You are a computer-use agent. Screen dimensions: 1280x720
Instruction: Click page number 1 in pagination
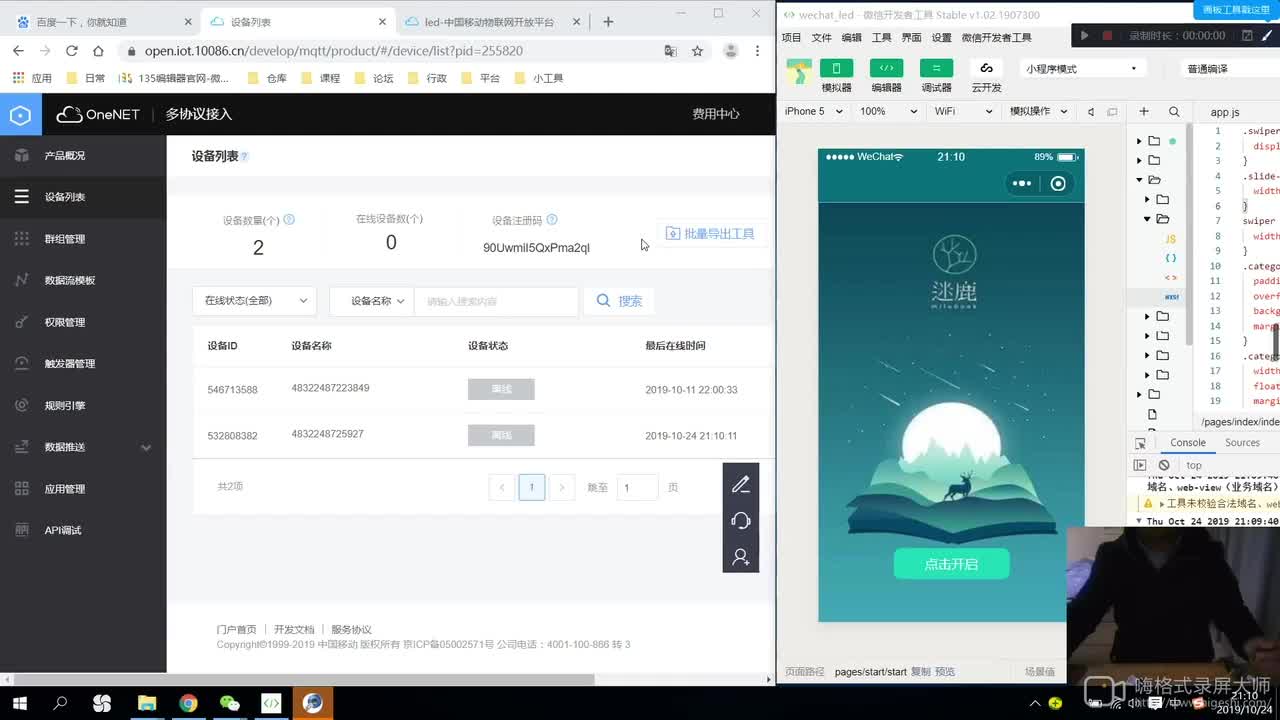pyautogui.click(x=532, y=488)
